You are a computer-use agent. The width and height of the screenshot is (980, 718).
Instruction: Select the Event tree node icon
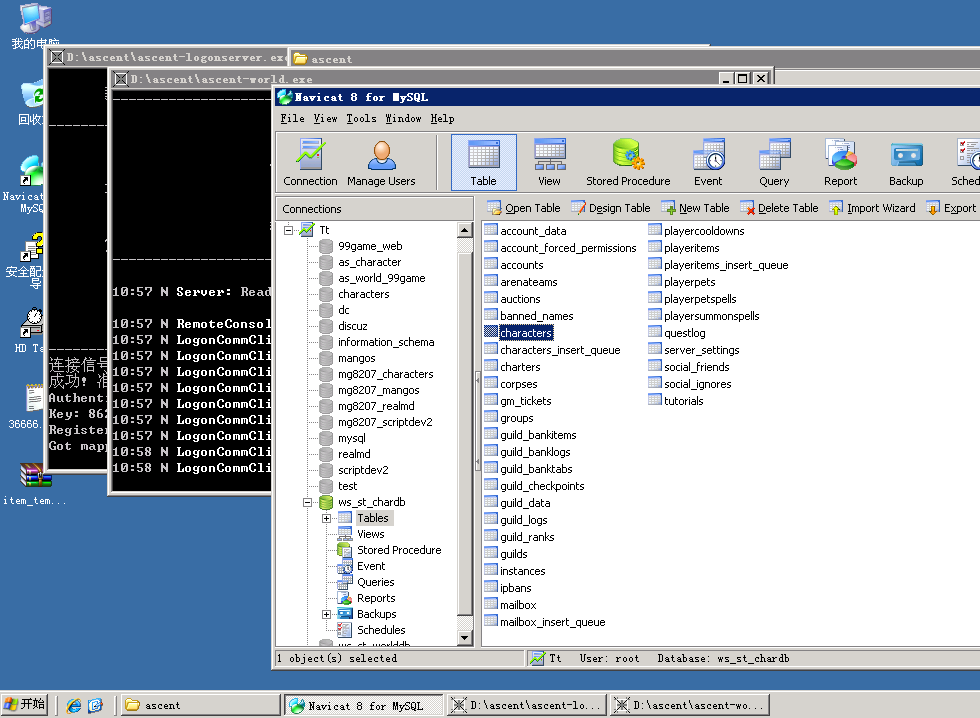pos(345,566)
